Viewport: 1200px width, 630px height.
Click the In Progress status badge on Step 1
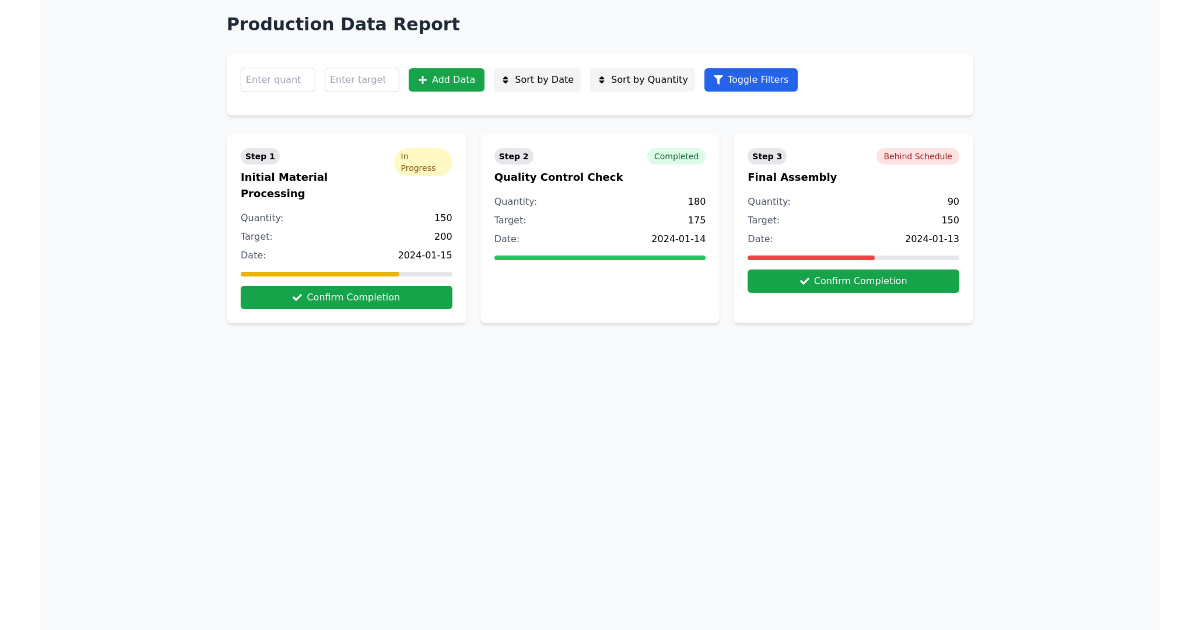click(x=422, y=161)
